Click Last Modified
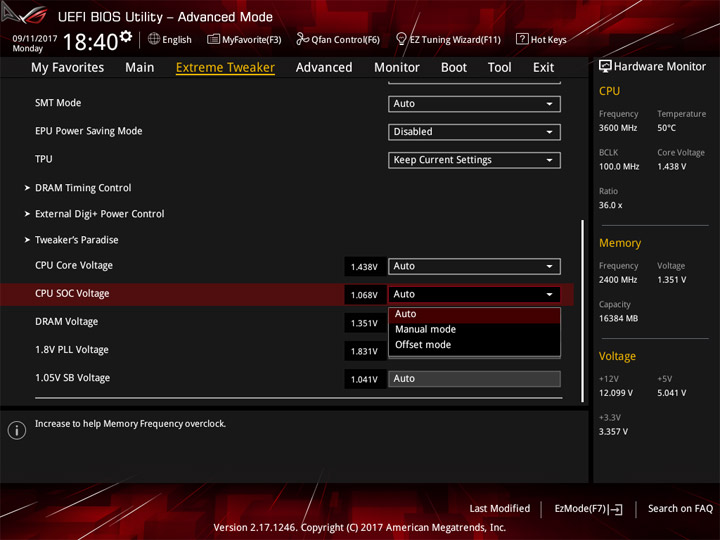This screenshot has height=540, width=720. click(x=499, y=509)
